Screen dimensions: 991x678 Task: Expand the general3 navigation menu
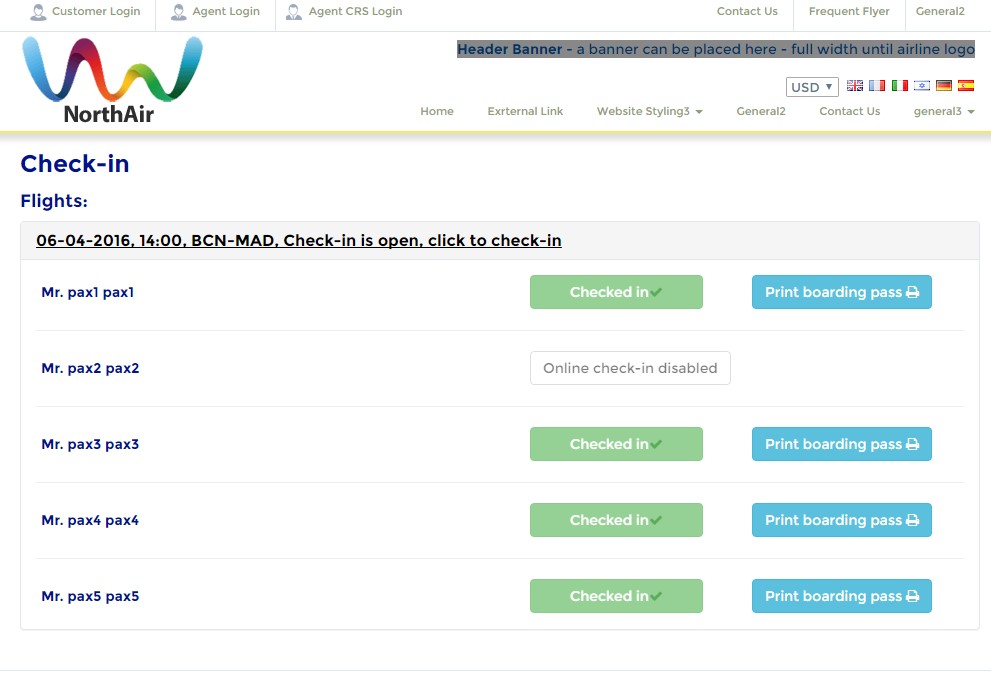(x=944, y=111)
